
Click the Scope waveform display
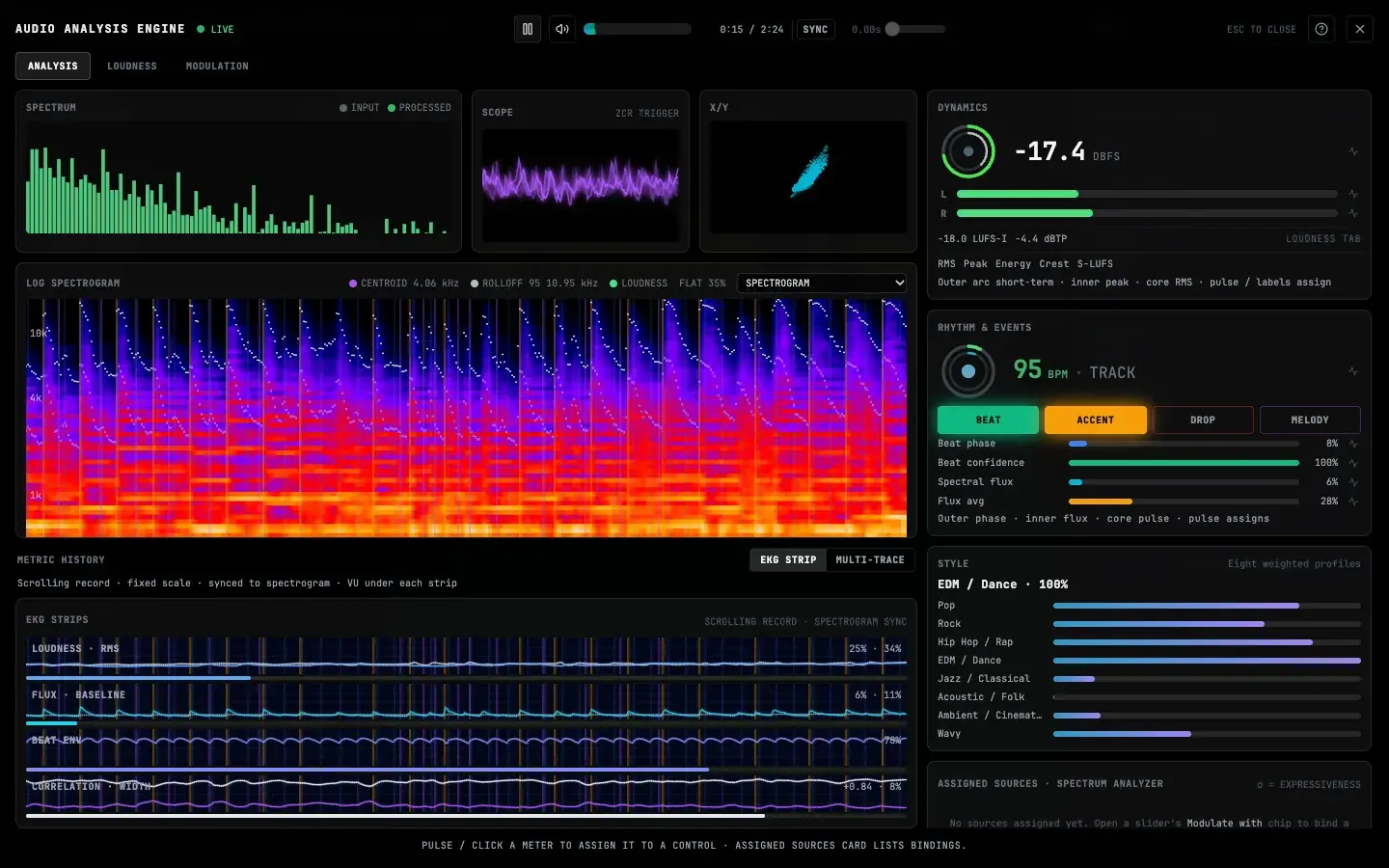coord(581,185)
